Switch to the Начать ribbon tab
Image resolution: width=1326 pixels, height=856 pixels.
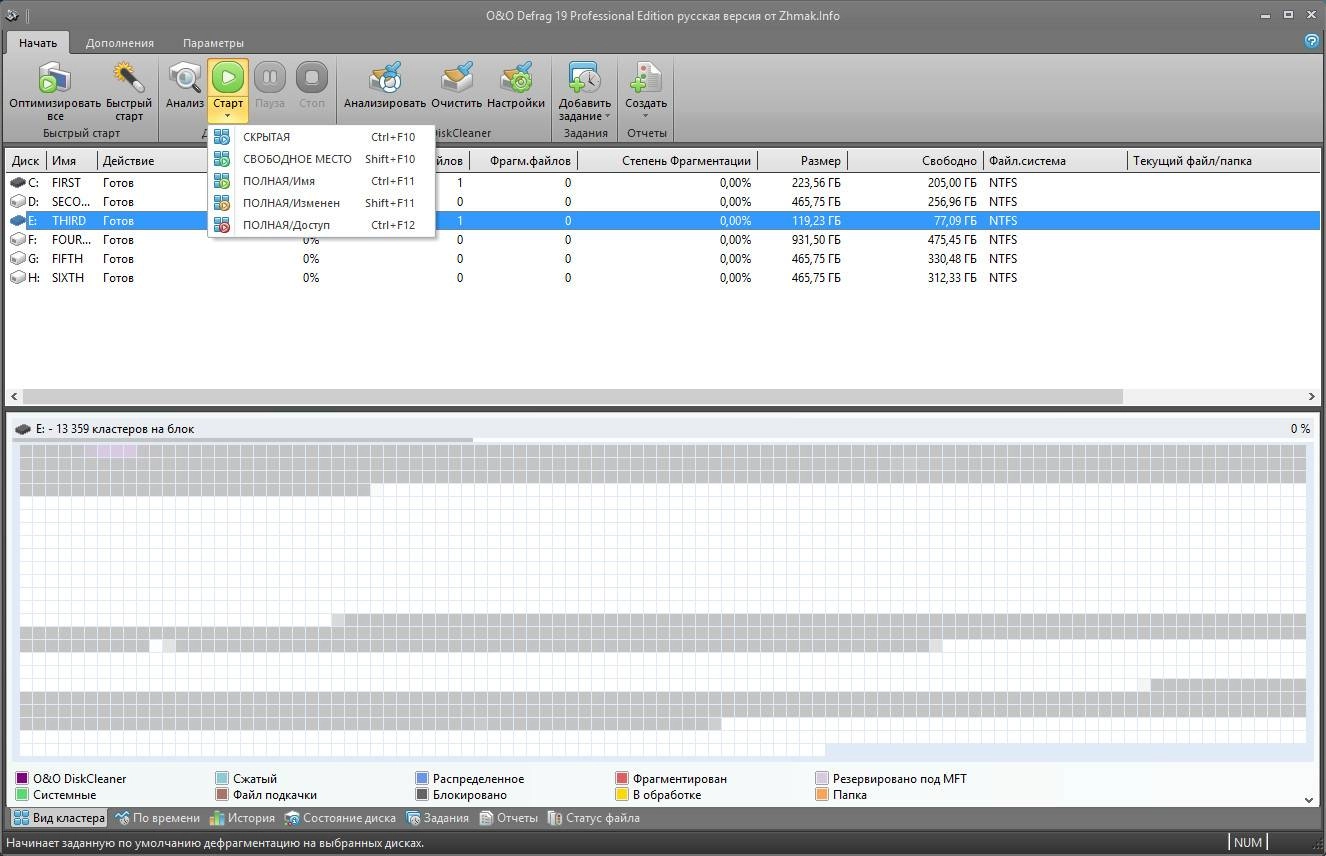[38, 43]
